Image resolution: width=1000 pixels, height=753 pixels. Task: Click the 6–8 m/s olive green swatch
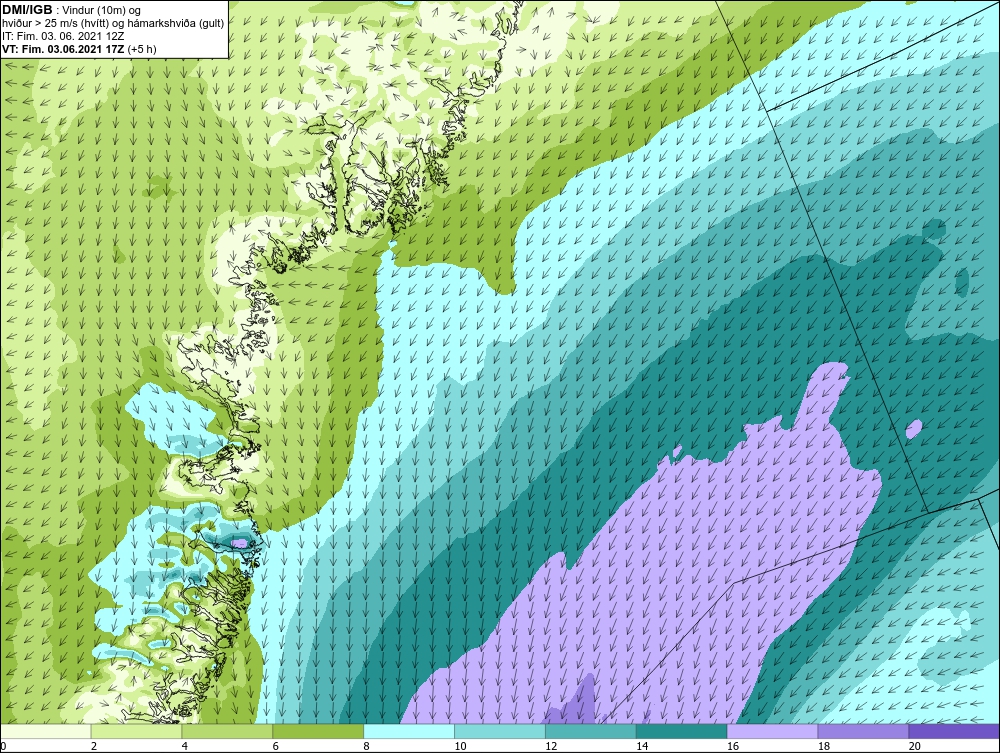pyautogui.click(x=318, y=731)
